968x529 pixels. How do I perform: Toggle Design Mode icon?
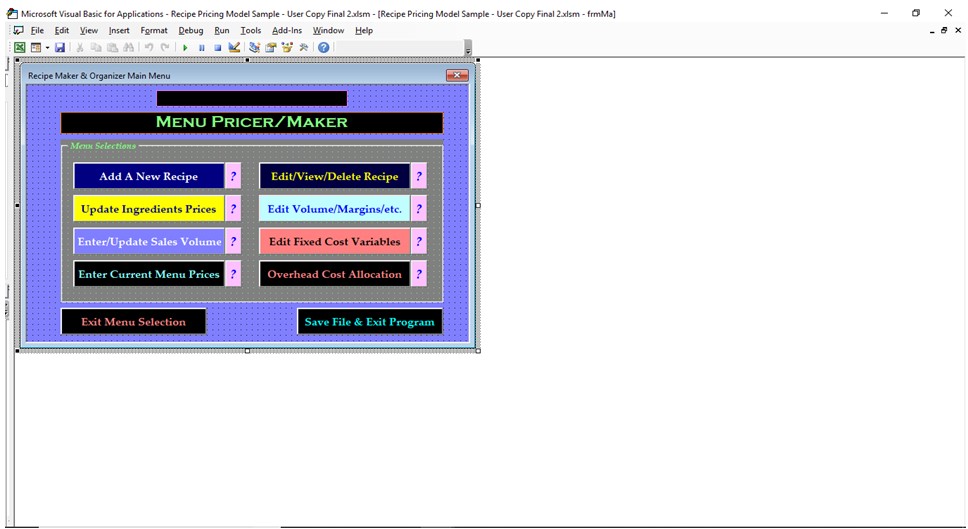234,47
